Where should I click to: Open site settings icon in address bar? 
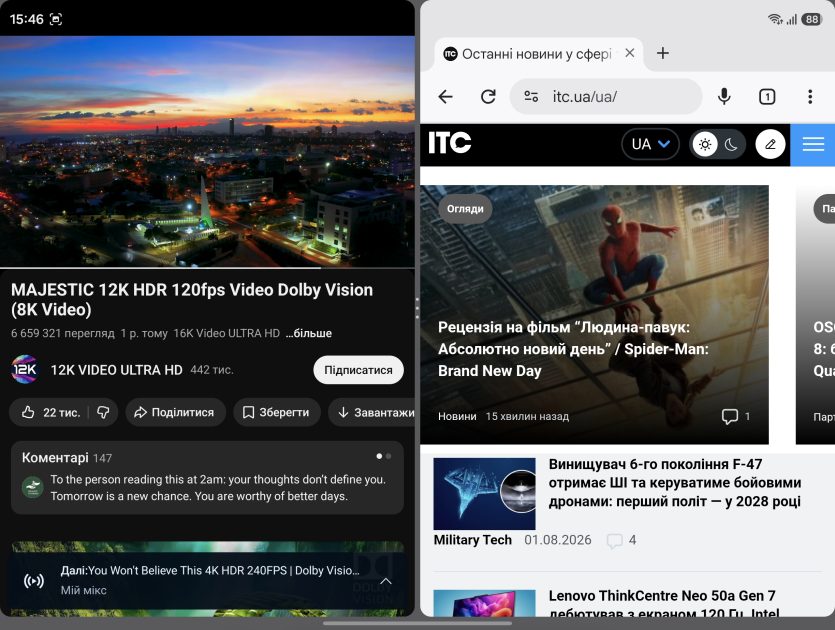click(x=531, y=96)
